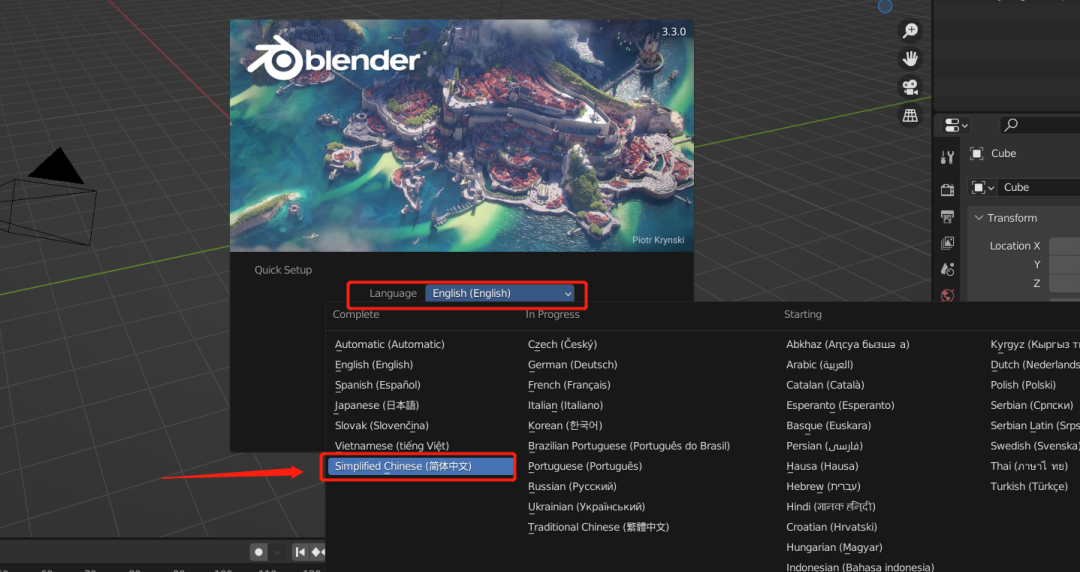Screen dimensions: 1080x572
Task: Open the Language dropdown in Quick Setup
Action: [x=501, y=294]
